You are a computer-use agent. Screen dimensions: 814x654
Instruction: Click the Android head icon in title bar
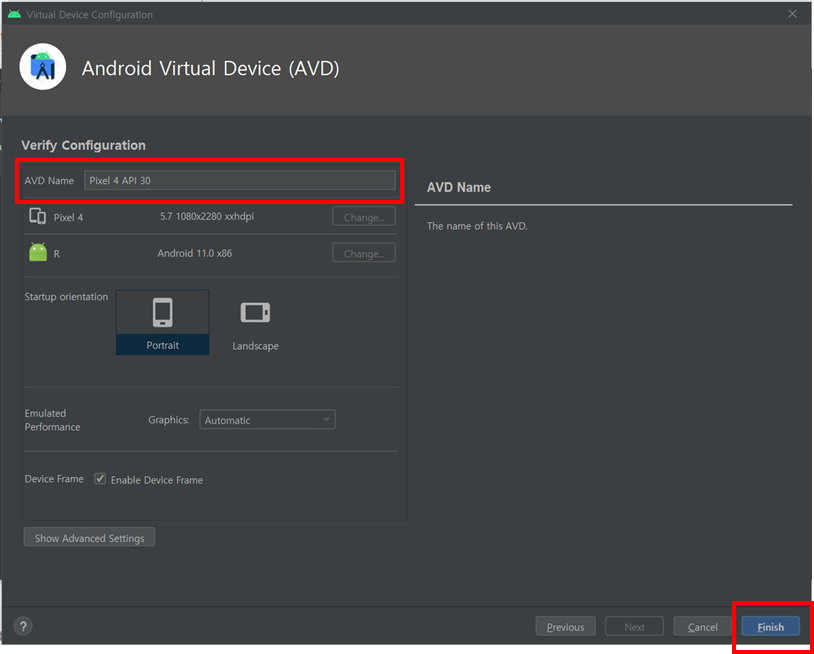coord(14,14)
